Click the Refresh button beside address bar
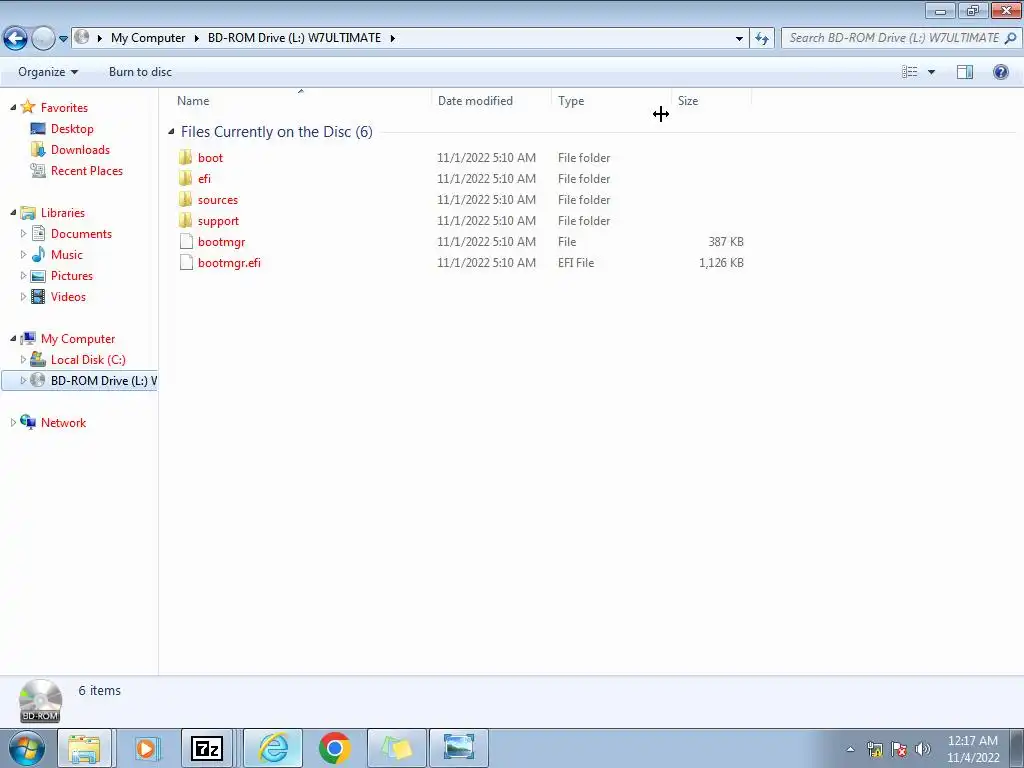1024x768 pixels. pyautogui.click(x=761, y=39)
